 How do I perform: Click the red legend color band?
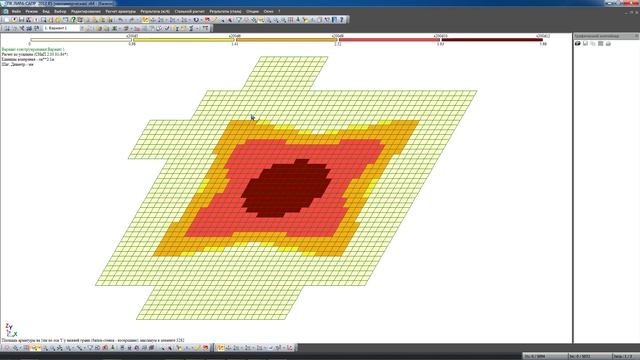pyautogui.click(x=389, y=40)
